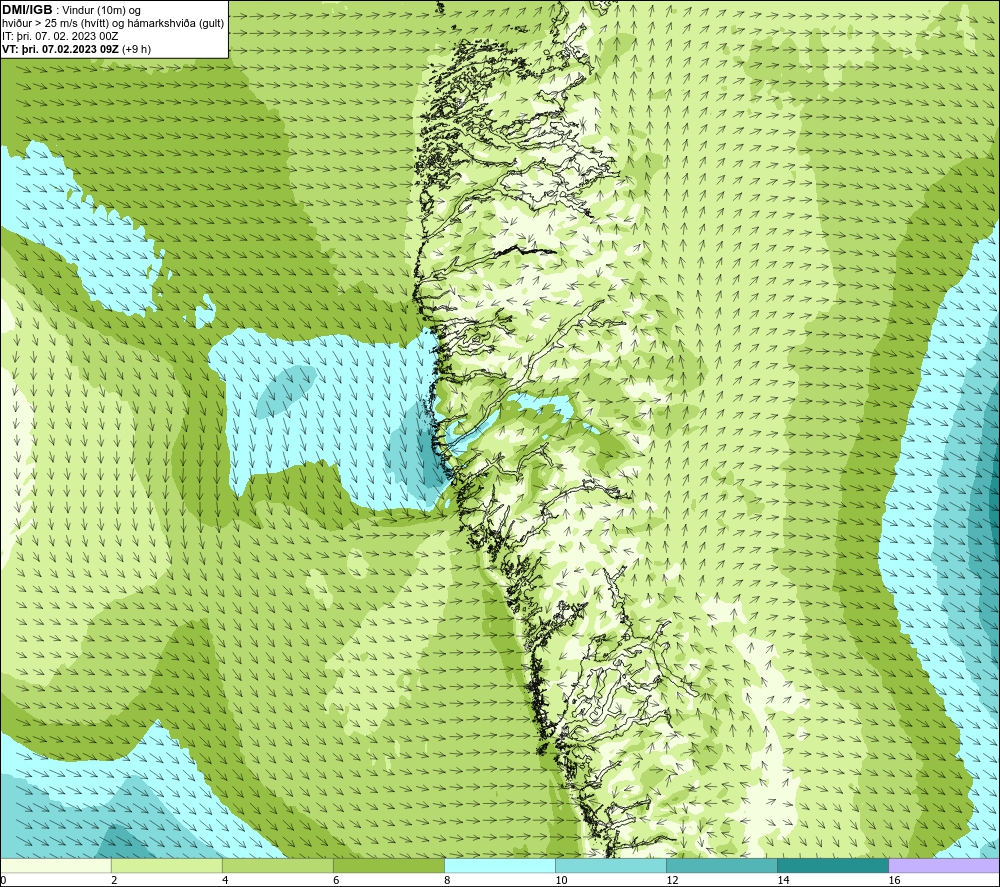Click the purple above-16 m/s swatch
The image size is (1000, 887).
point(944,865)
